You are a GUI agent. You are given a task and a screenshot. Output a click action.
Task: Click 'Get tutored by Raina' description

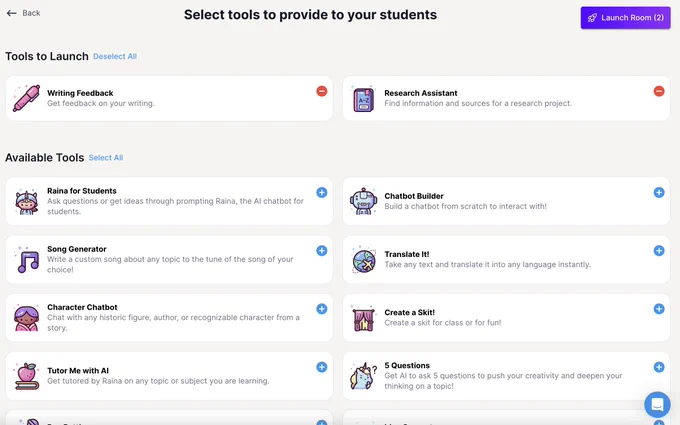pos(158,381)
